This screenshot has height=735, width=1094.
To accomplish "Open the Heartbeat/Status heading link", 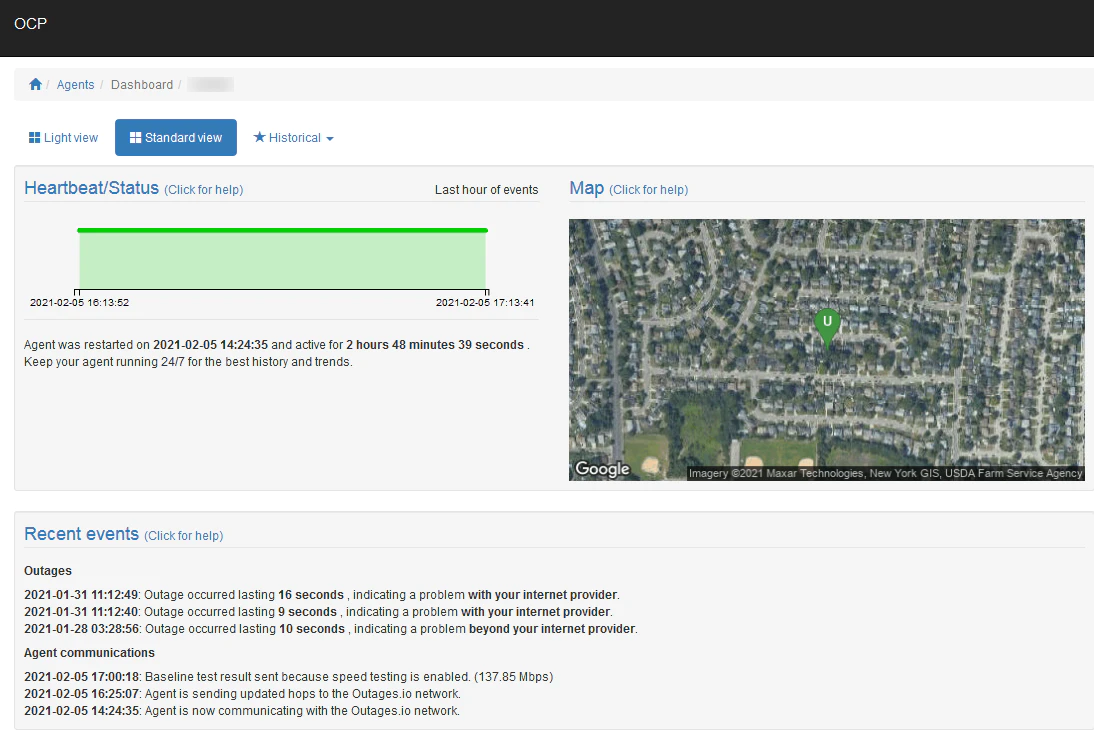I will (x=91, y=188).
